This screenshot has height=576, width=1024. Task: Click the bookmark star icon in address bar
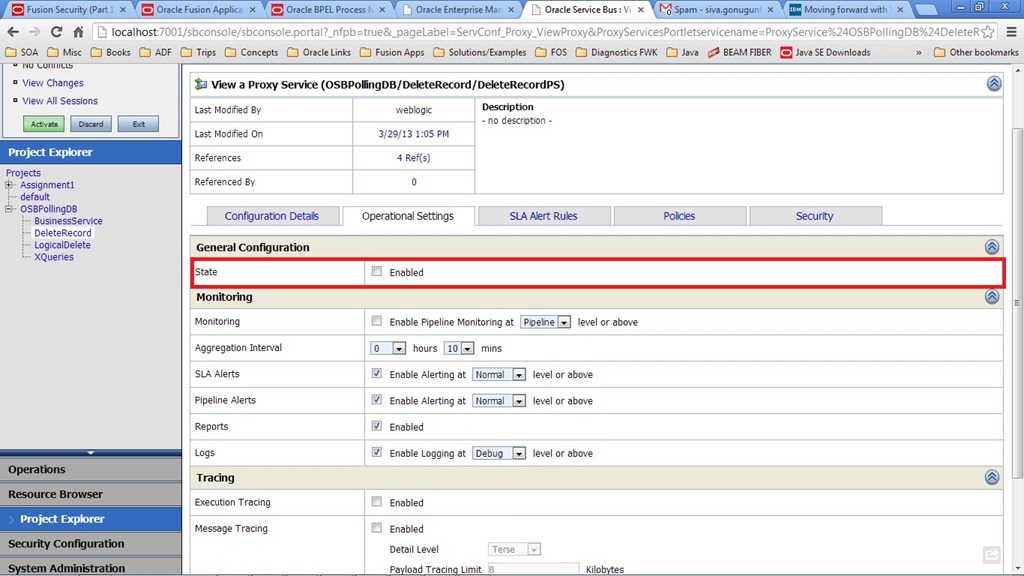(x=986, y=32)
